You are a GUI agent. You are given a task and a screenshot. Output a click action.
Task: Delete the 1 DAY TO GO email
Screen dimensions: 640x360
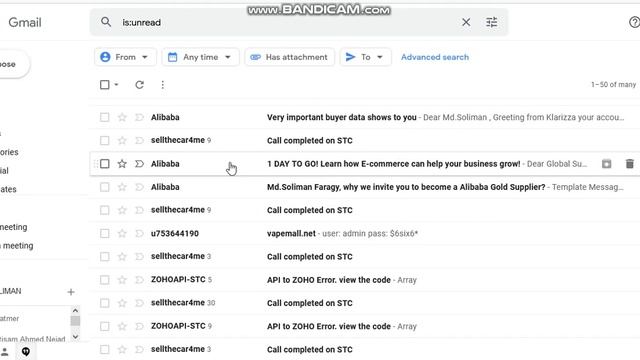[x=629, y=164]
